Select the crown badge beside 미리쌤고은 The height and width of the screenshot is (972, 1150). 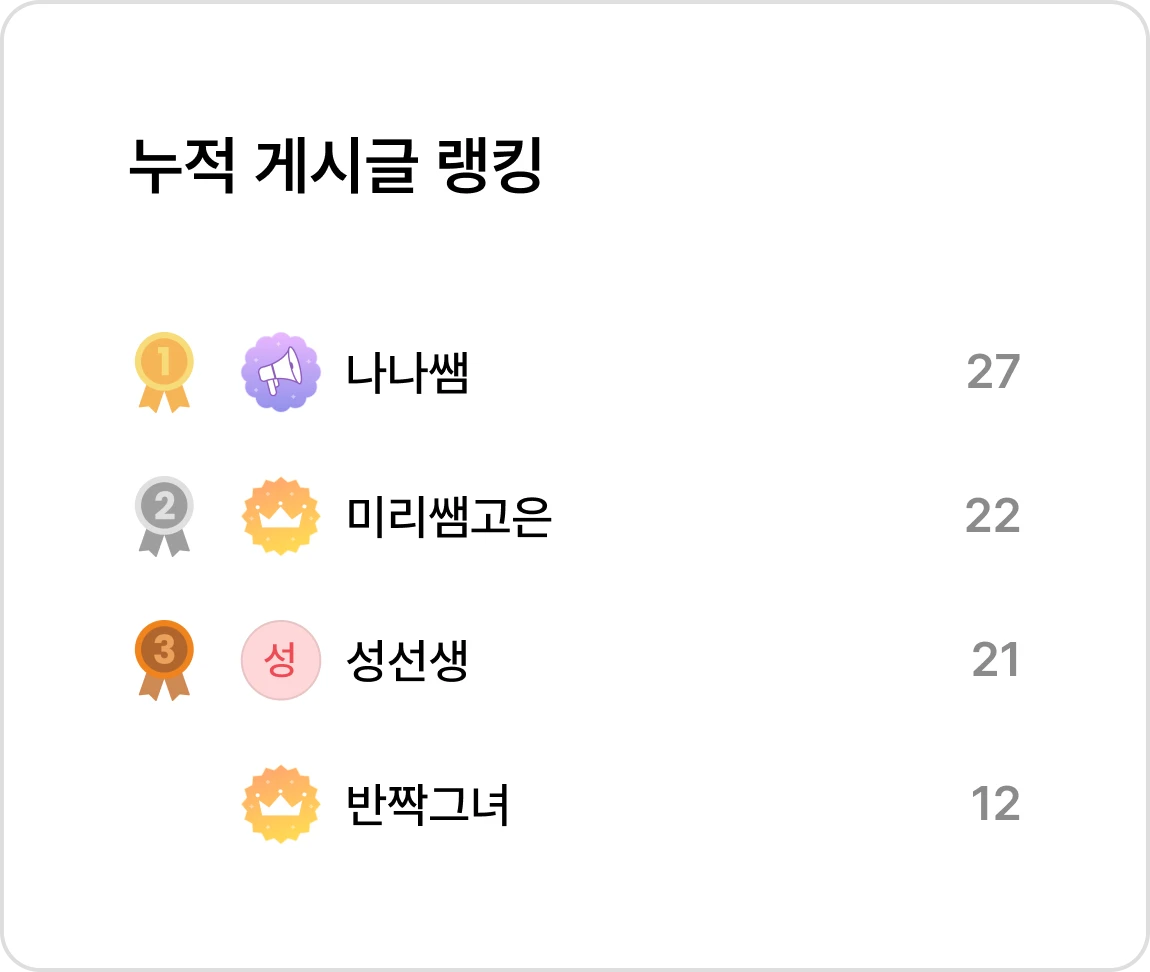pyautogui.click(x=281, y=516)
